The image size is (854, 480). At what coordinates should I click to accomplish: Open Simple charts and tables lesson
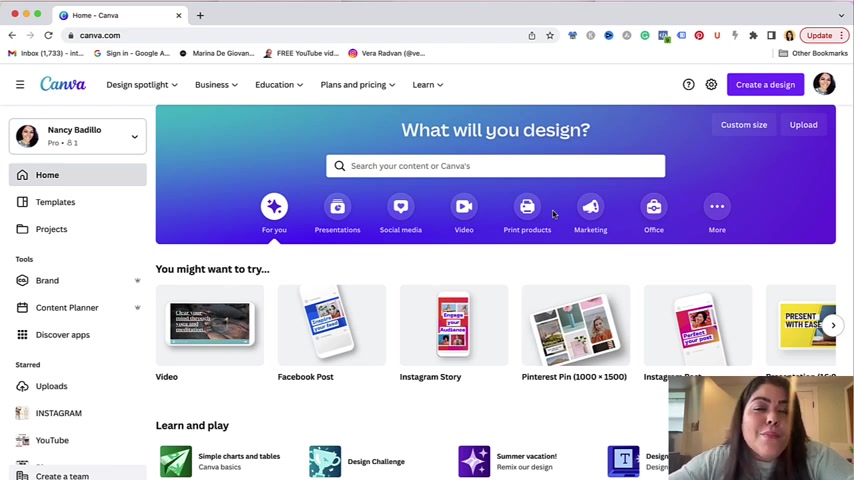click(x=221, y=461)
